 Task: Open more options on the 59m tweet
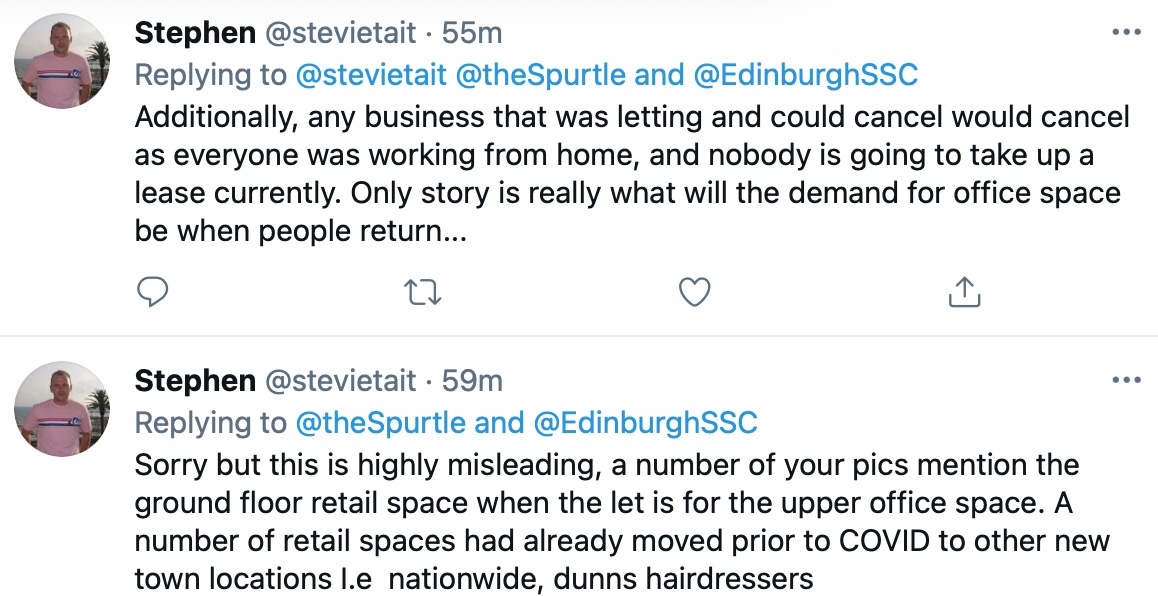coord(1126,380)
